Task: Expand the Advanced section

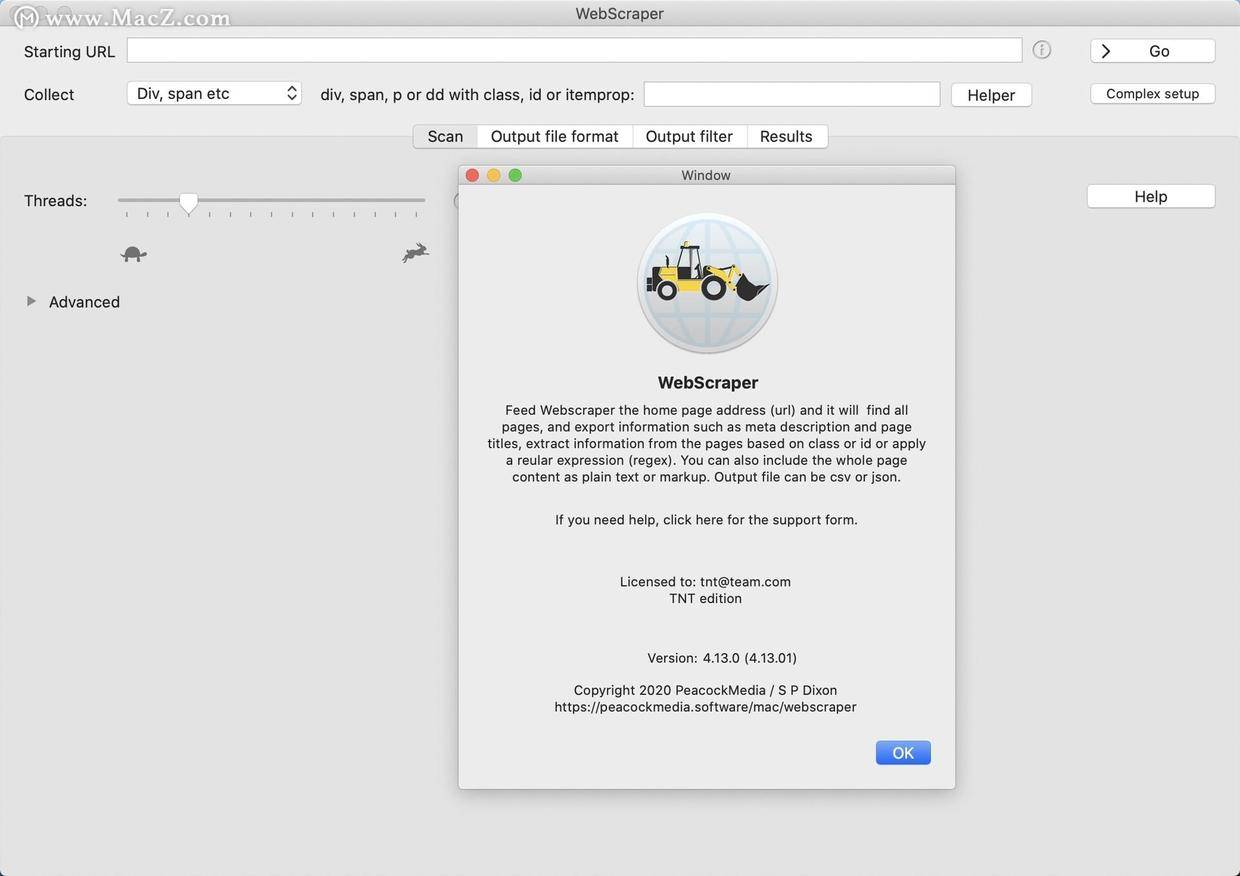Action: click(x=31, y=301)
